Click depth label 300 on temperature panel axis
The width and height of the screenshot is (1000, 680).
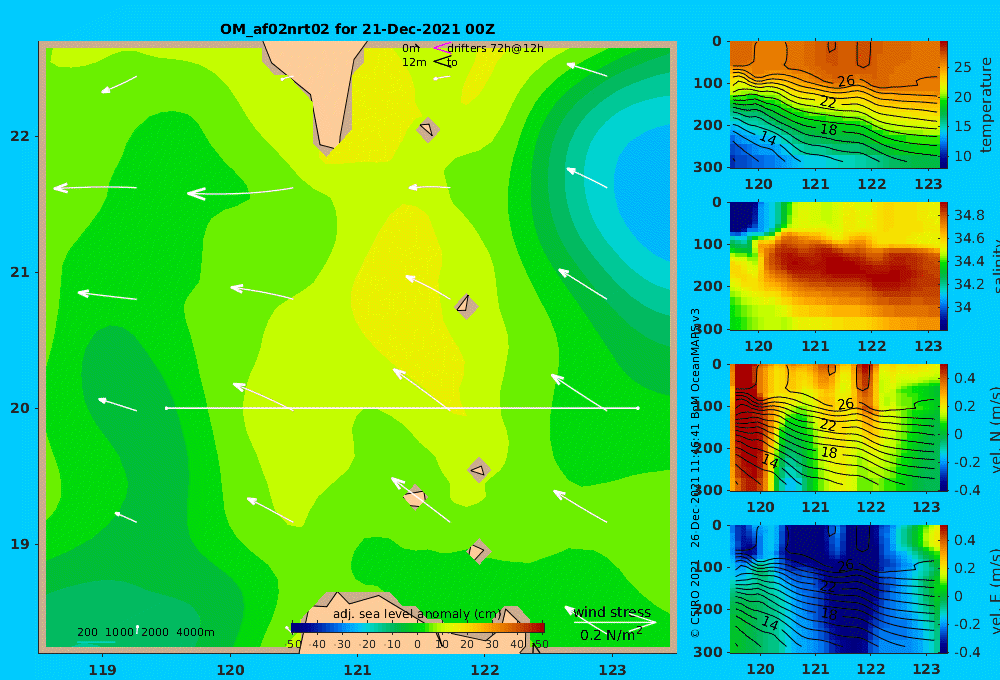point(708,167)
